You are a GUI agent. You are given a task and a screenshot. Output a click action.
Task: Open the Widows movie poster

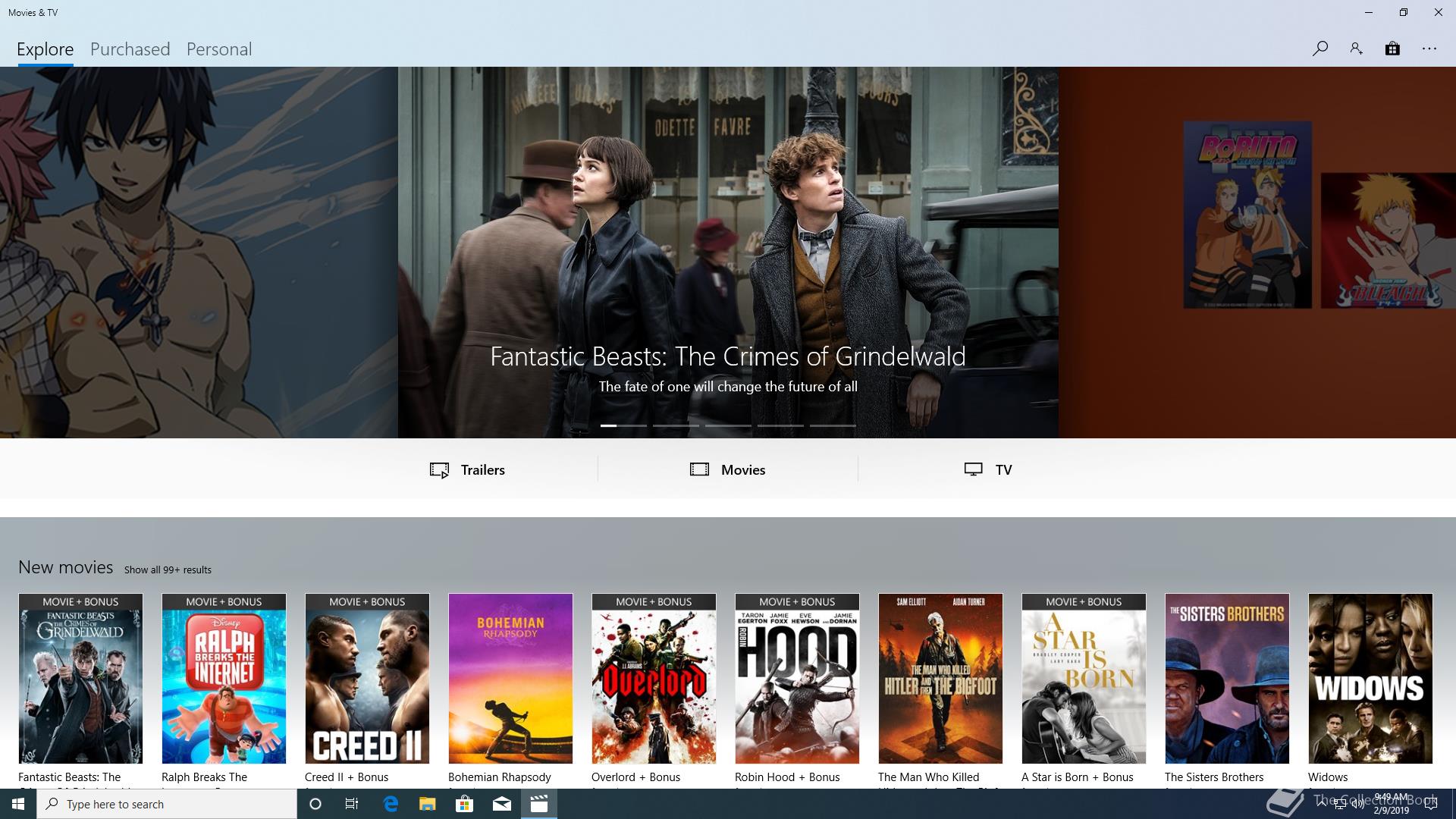tap(1370, 679)
